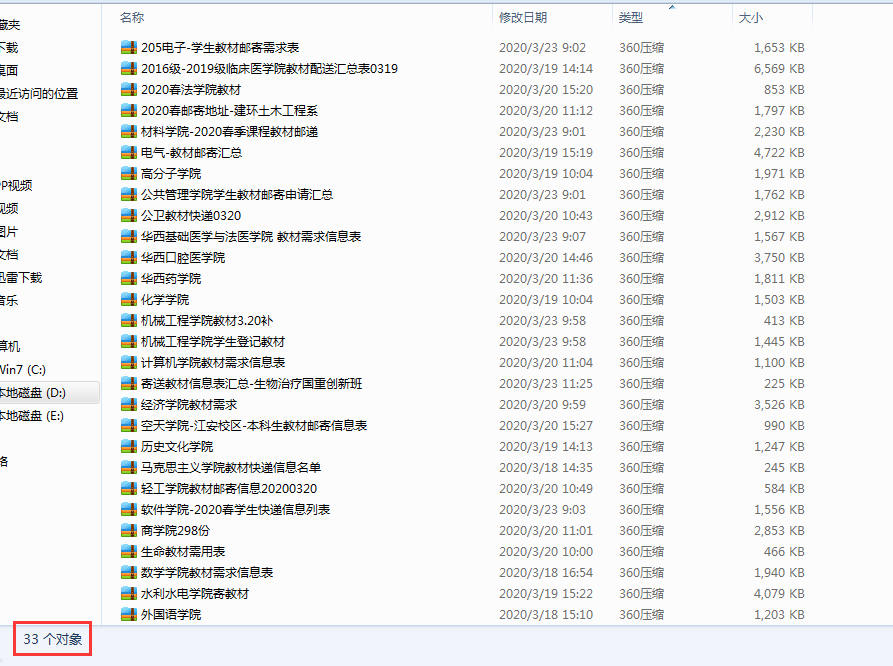Select the 华西口腔医学院 archive icon
This screenshot has height=666, width=893.
point(128,258)
